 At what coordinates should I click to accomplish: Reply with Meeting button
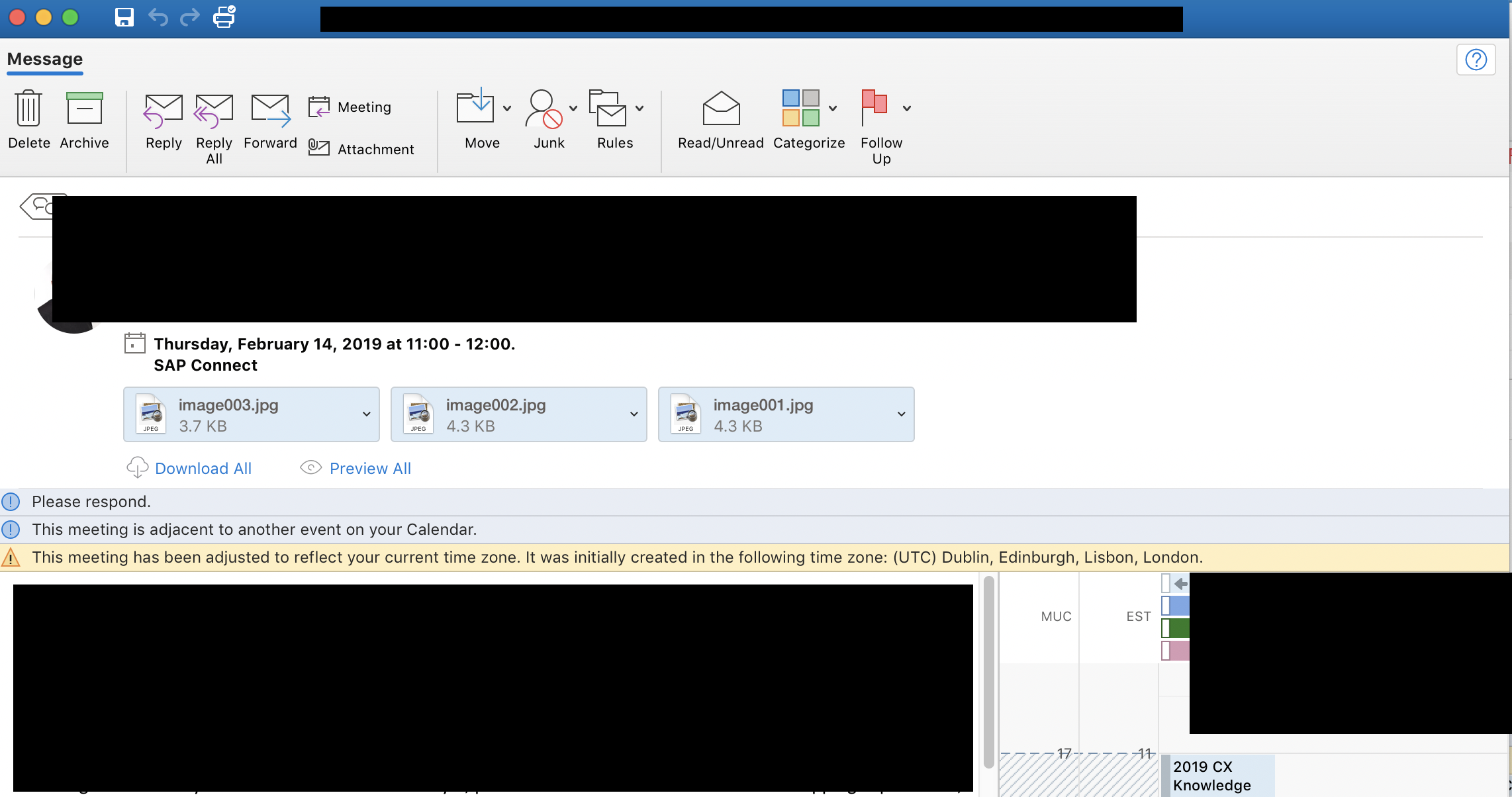(x=350, y=107)
